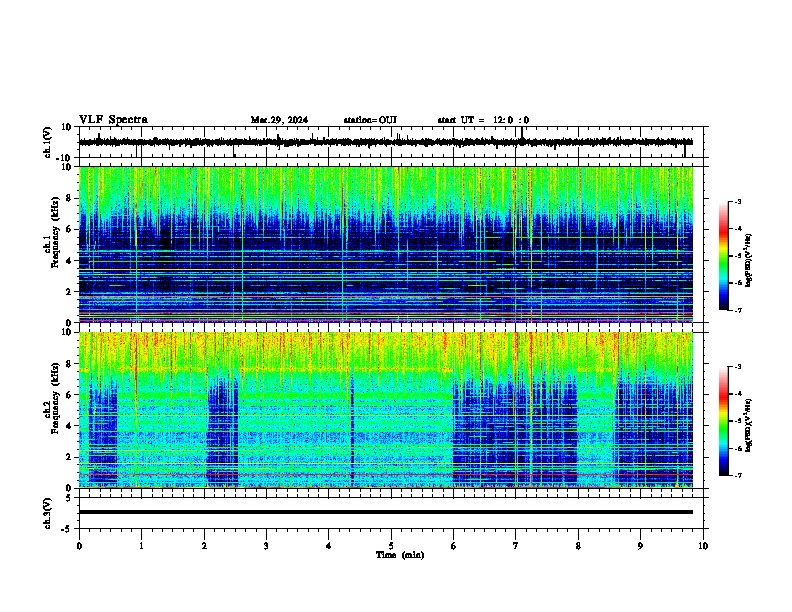Click time axis tick label "6"
This screenshot has height=612, width=792.
454,546
